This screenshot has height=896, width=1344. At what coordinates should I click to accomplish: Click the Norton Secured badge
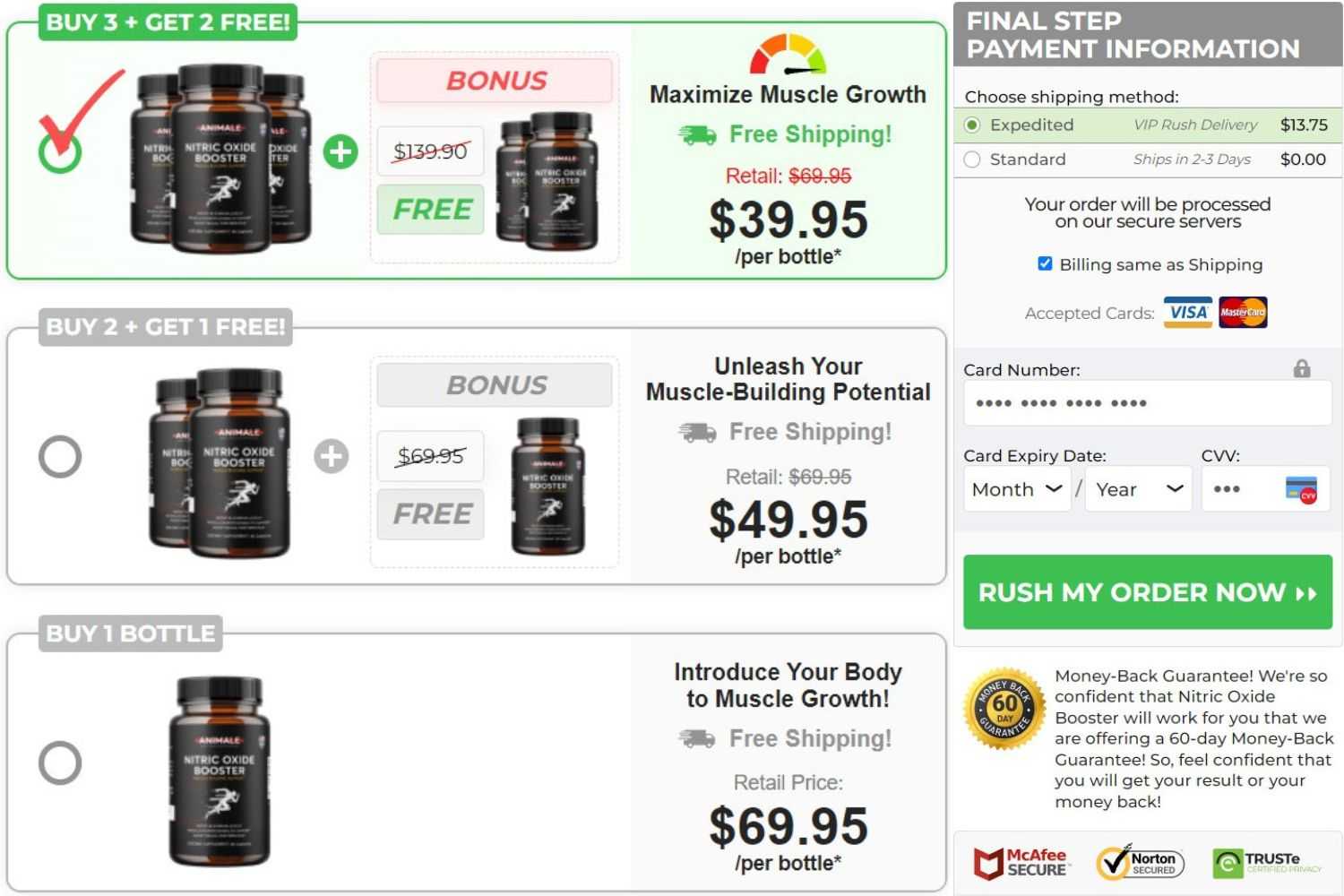1141,863
